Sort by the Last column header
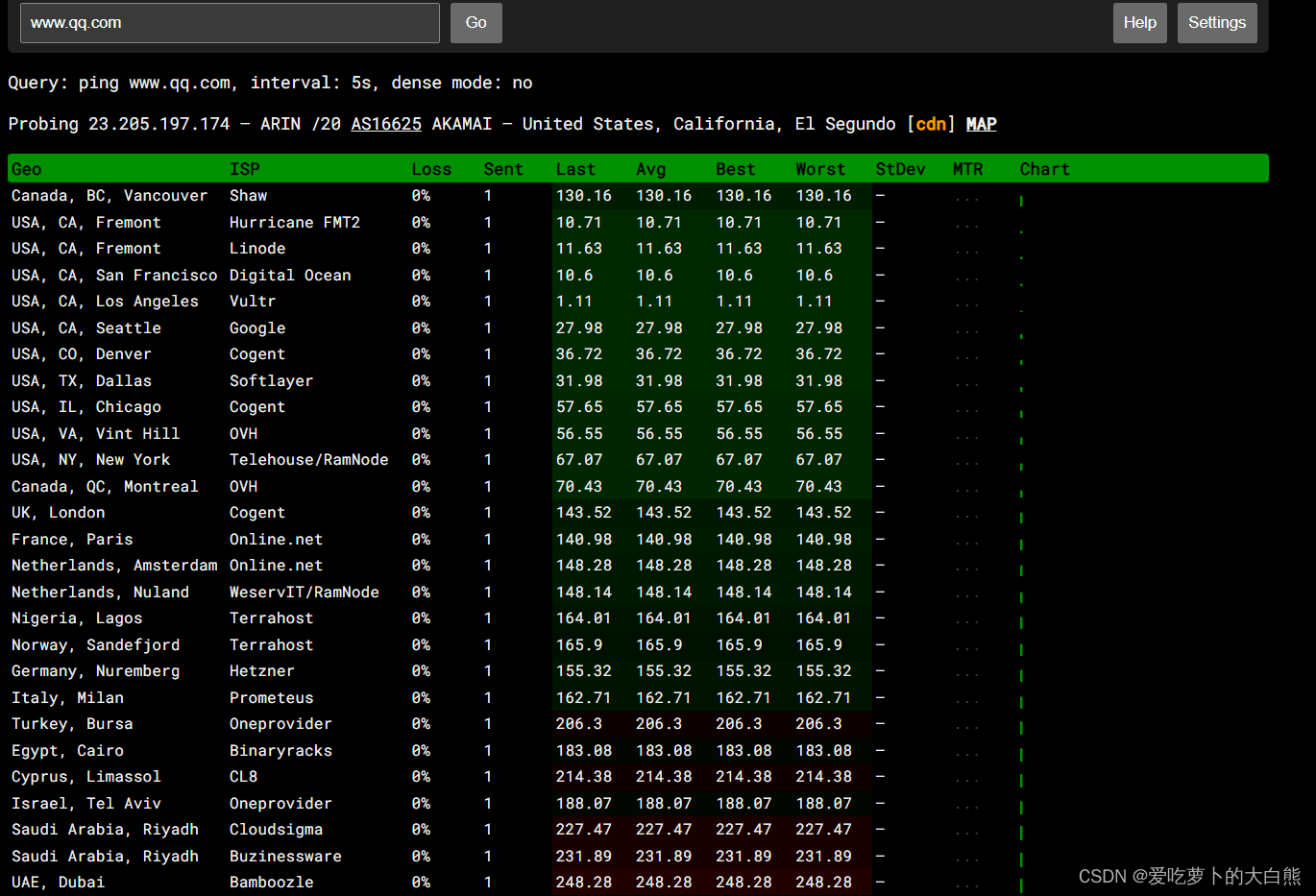Viewport: 1316px width, 896px height. click(575, 169)
